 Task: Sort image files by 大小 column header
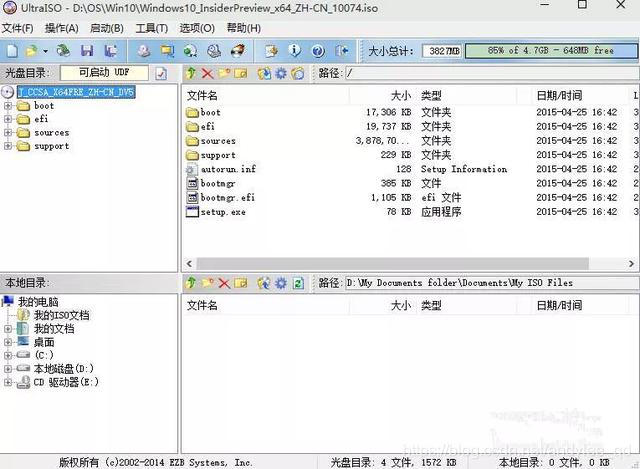382,96
